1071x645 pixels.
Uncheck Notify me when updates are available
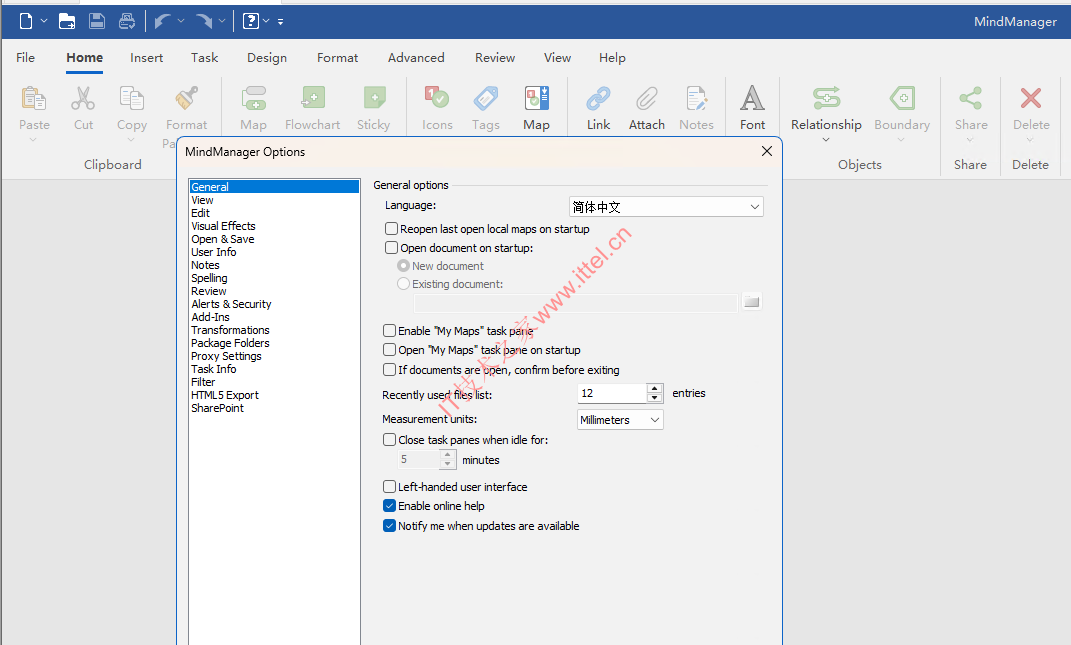pyautogui.click(x=389, y=525)
